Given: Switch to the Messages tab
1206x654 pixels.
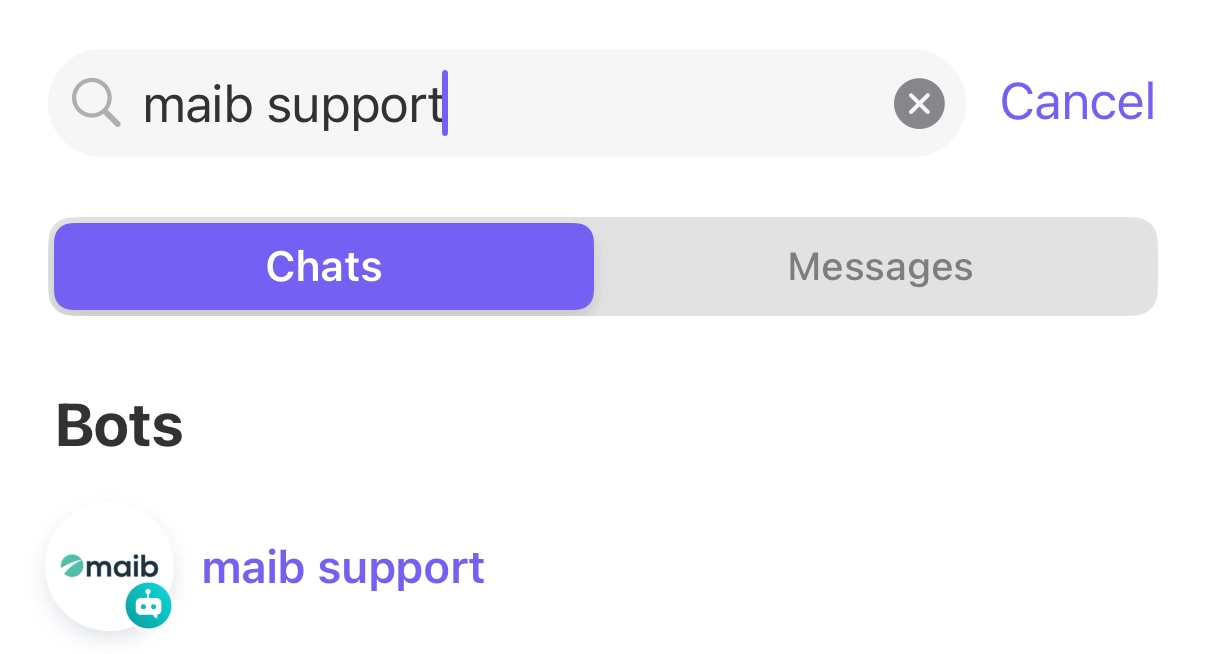Looking at the screenshot, I should [x=880, y=267].
